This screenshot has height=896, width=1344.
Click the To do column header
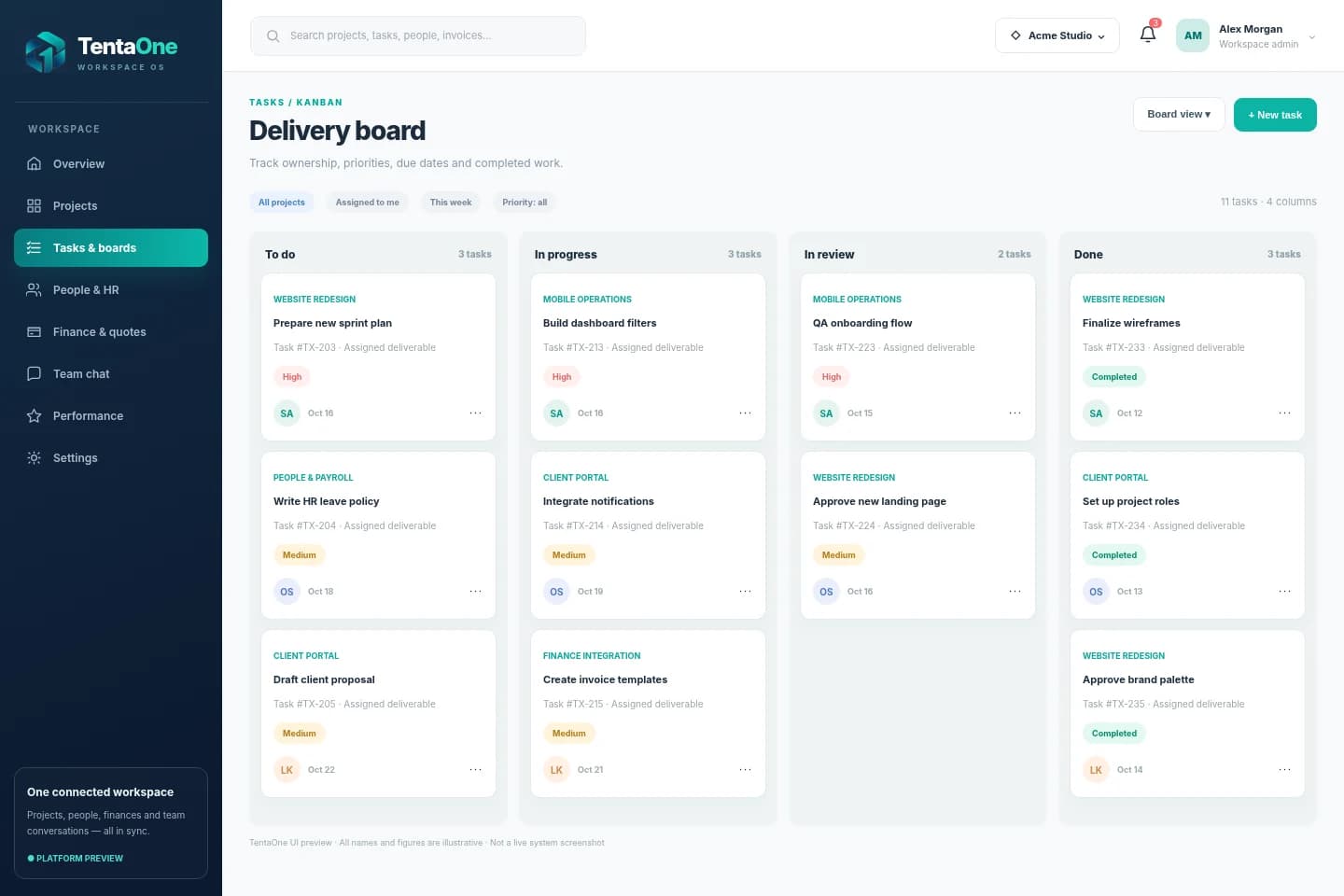[280, 255]
